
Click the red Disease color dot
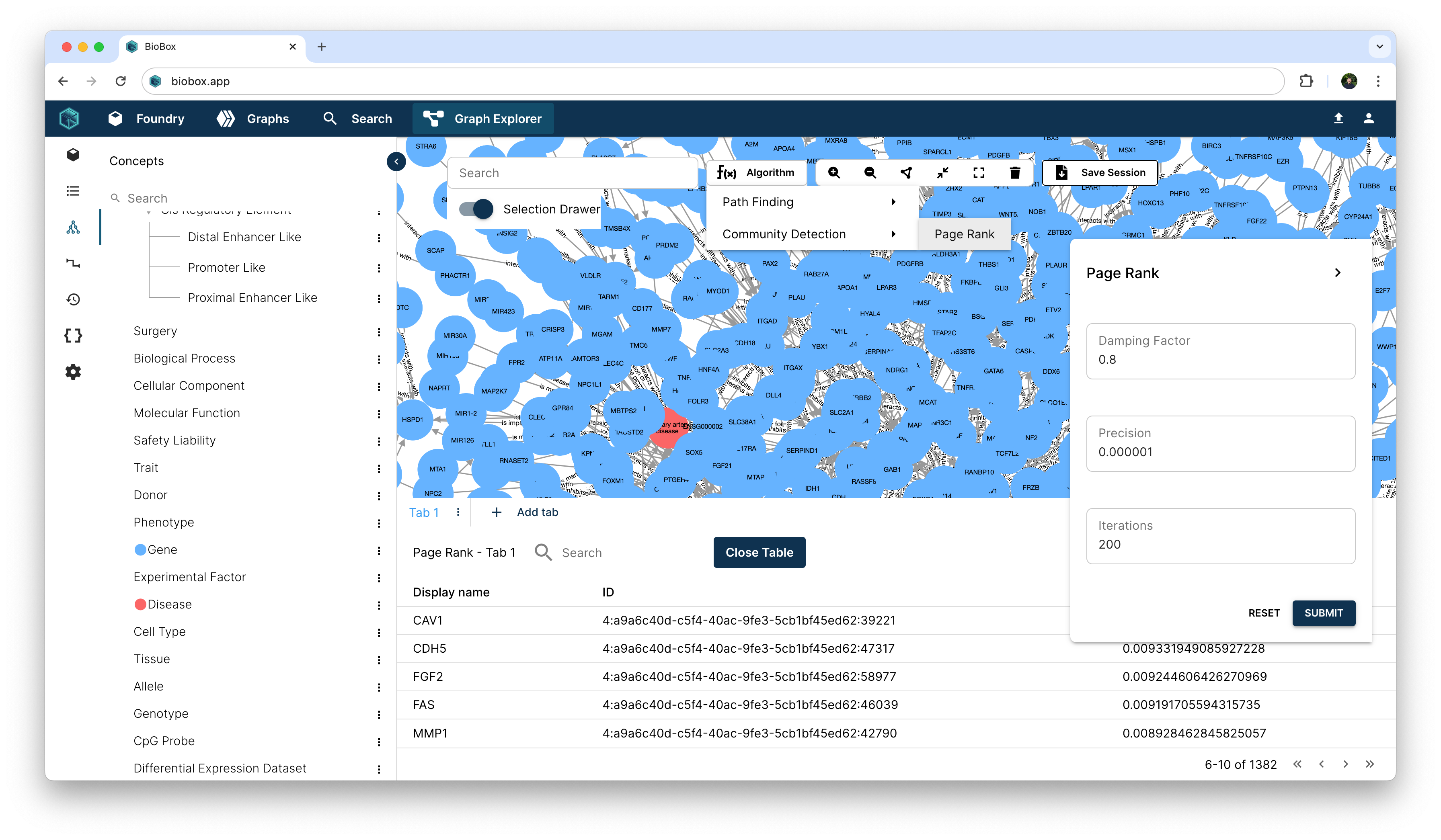(x=140, y=604)
